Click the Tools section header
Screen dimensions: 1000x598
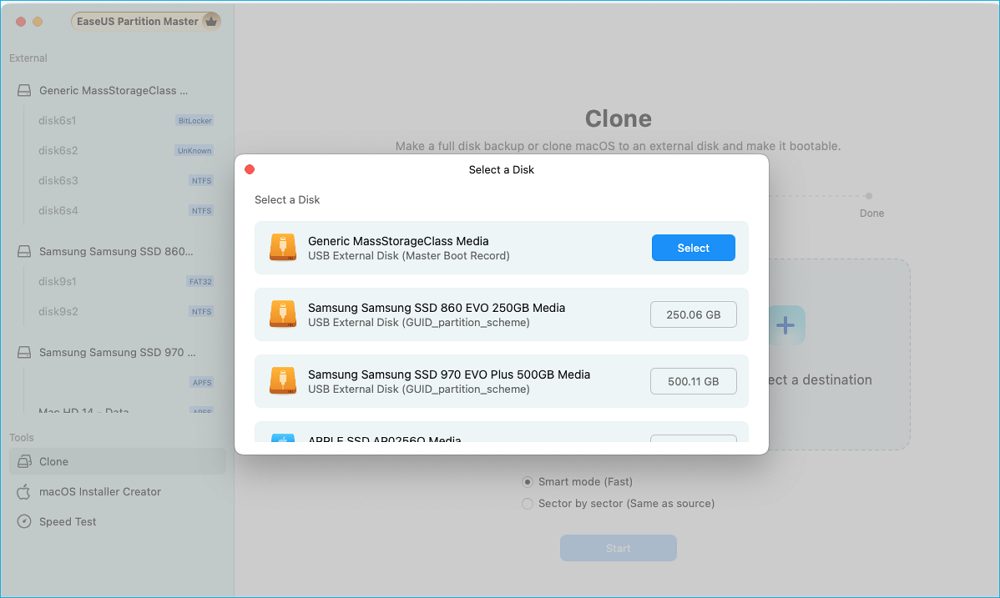pyautogui.click(x=21, y=437)
